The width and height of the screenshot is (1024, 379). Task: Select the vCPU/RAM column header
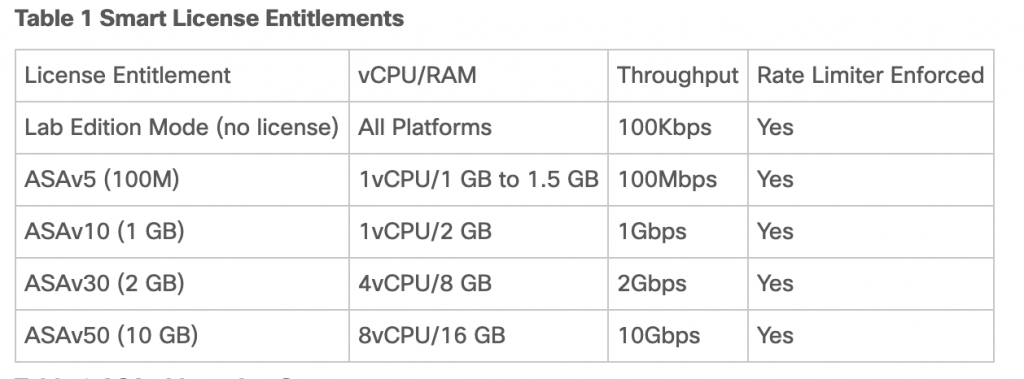tap(417, 75)
